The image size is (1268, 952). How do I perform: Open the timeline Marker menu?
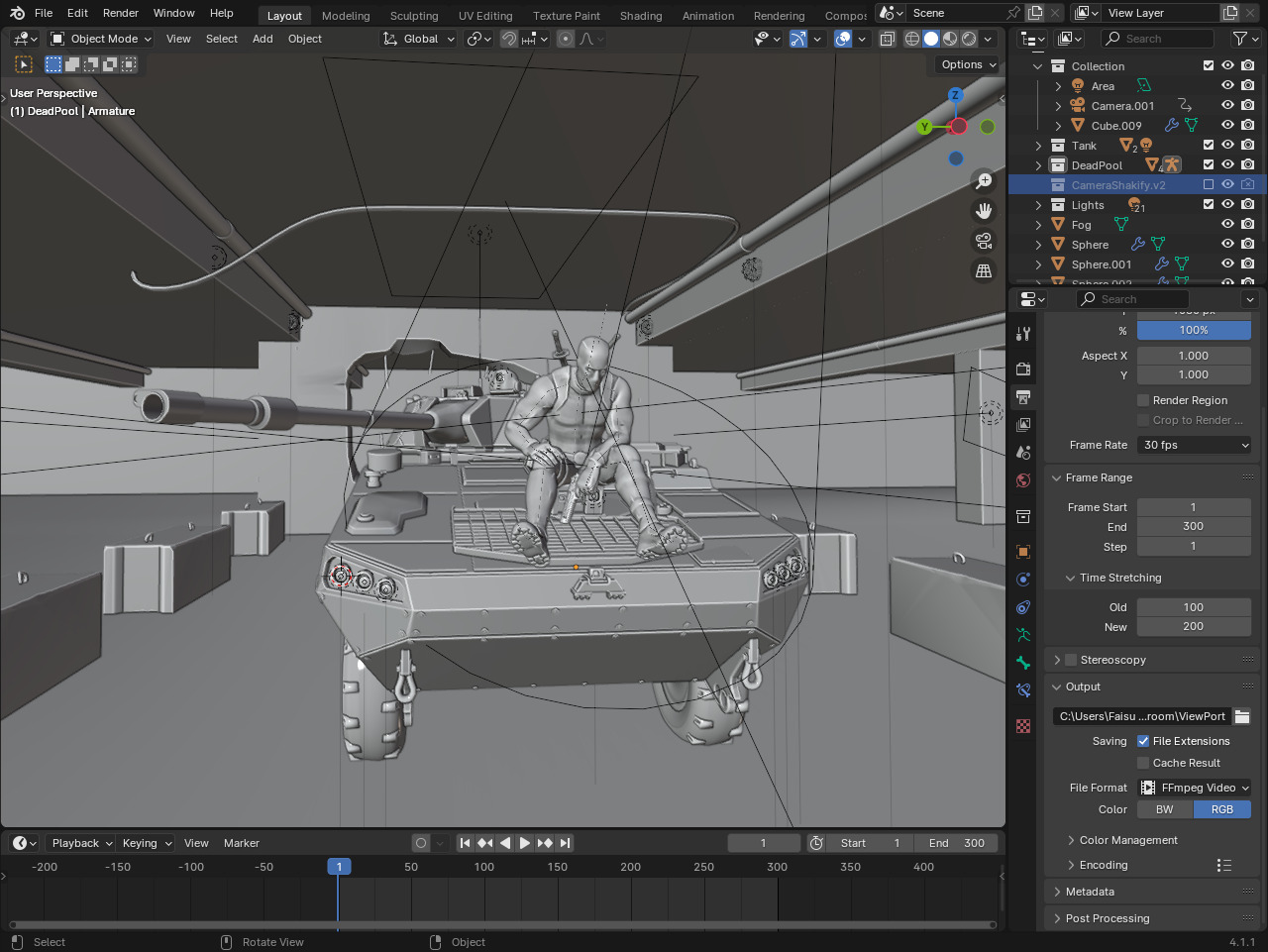click(242, 843)
